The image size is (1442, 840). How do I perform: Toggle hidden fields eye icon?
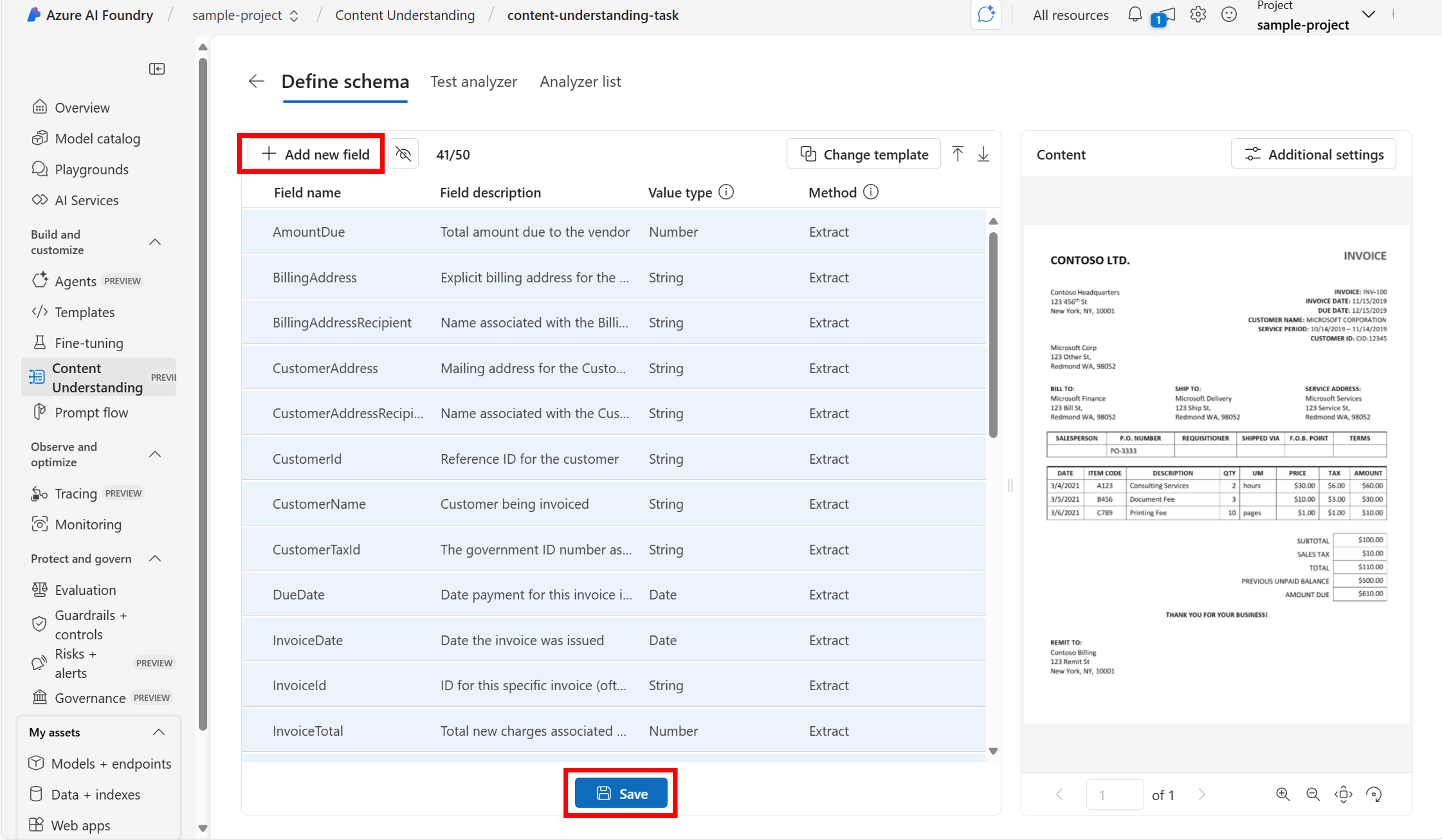pos(403,154)
